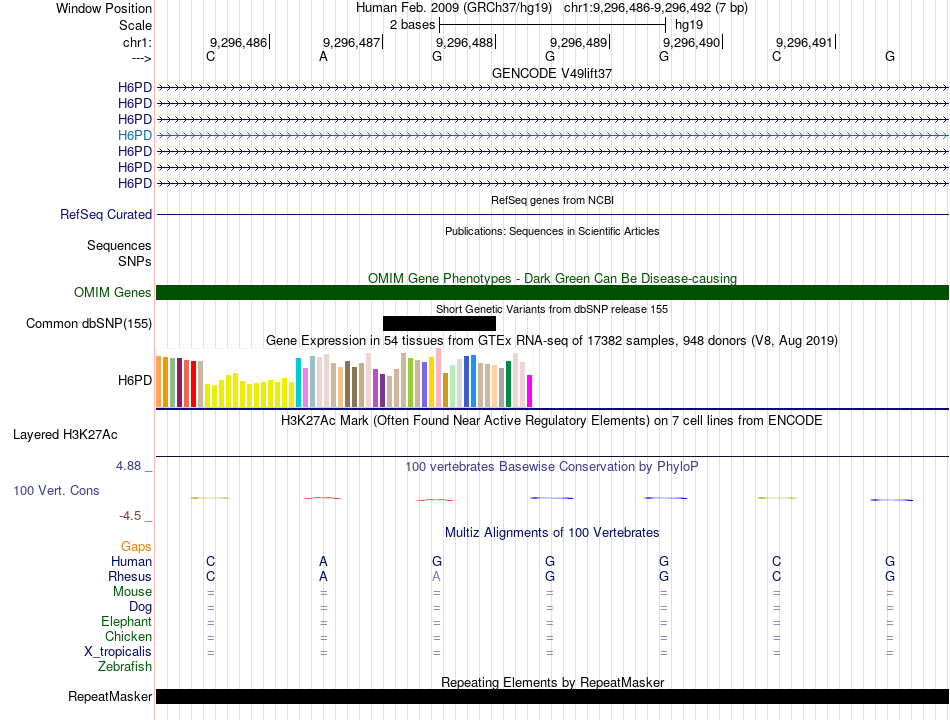The height and width of the screenshot is (720, 950).
Task: Click the Sequences label under Publications
Action: [119, 245]
